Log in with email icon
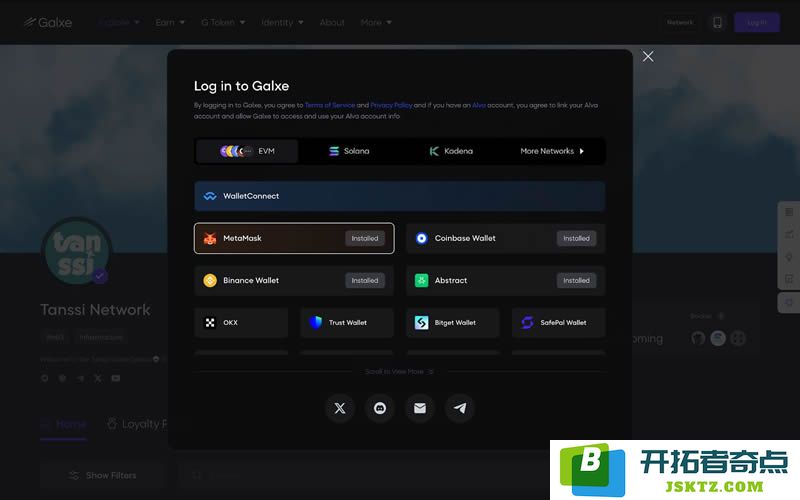This screenshot has width=800, height=500. click(x=420, y=408)
